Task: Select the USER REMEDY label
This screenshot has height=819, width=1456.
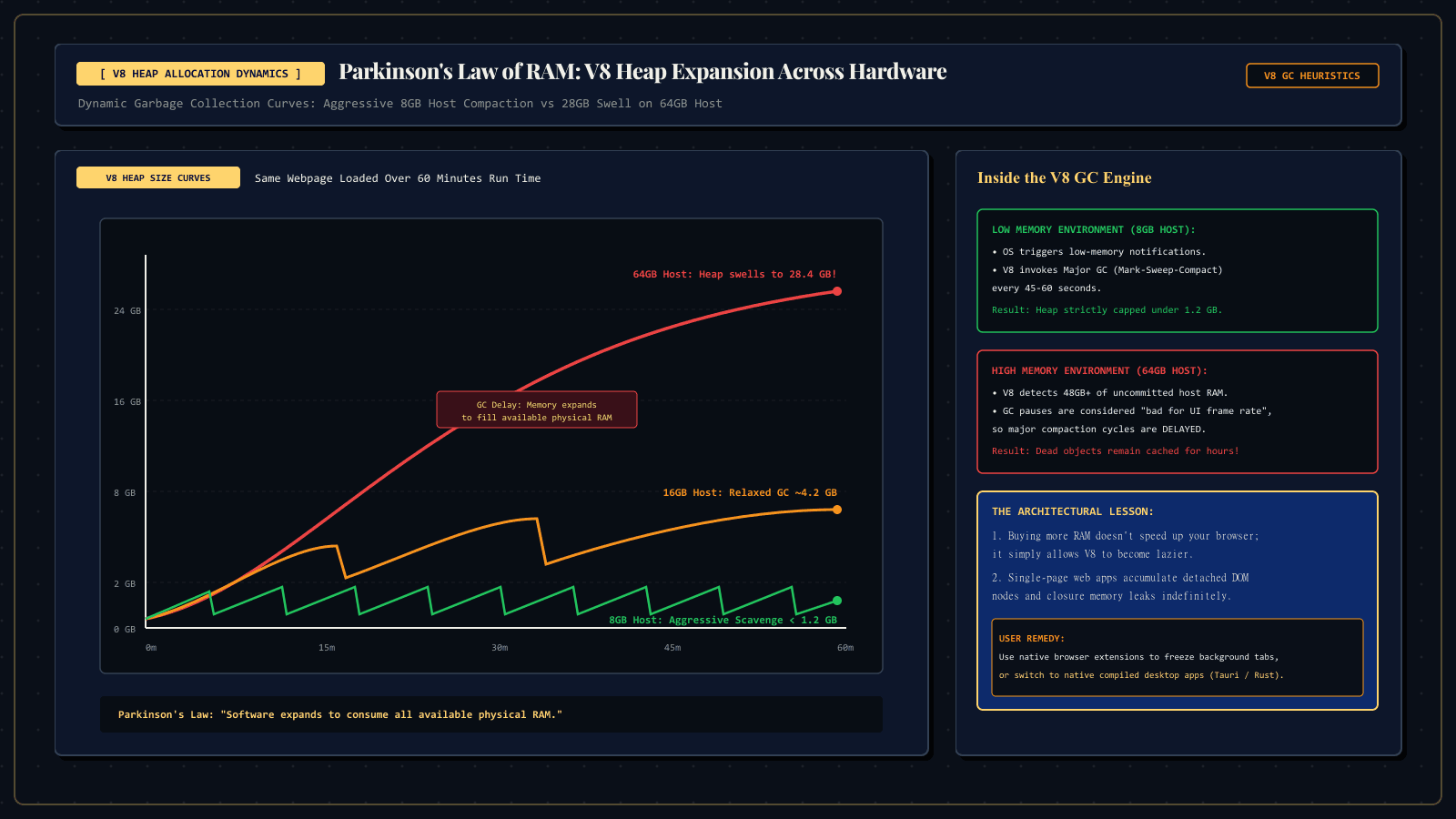Action: (x=1032, y=639)
